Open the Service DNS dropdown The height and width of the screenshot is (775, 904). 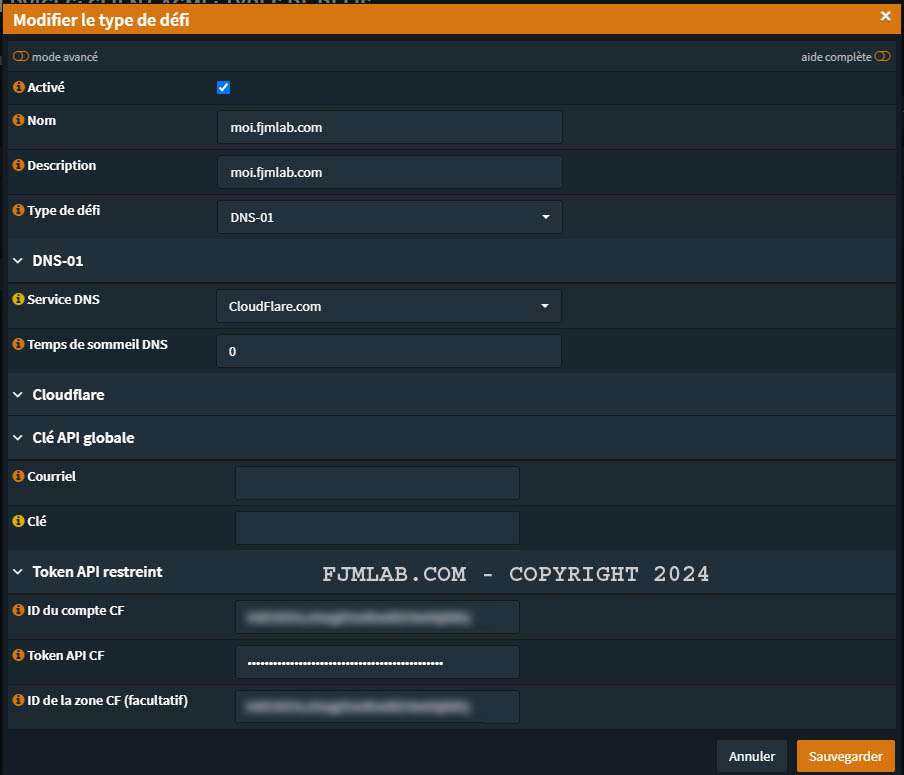[x=389, y=306]
